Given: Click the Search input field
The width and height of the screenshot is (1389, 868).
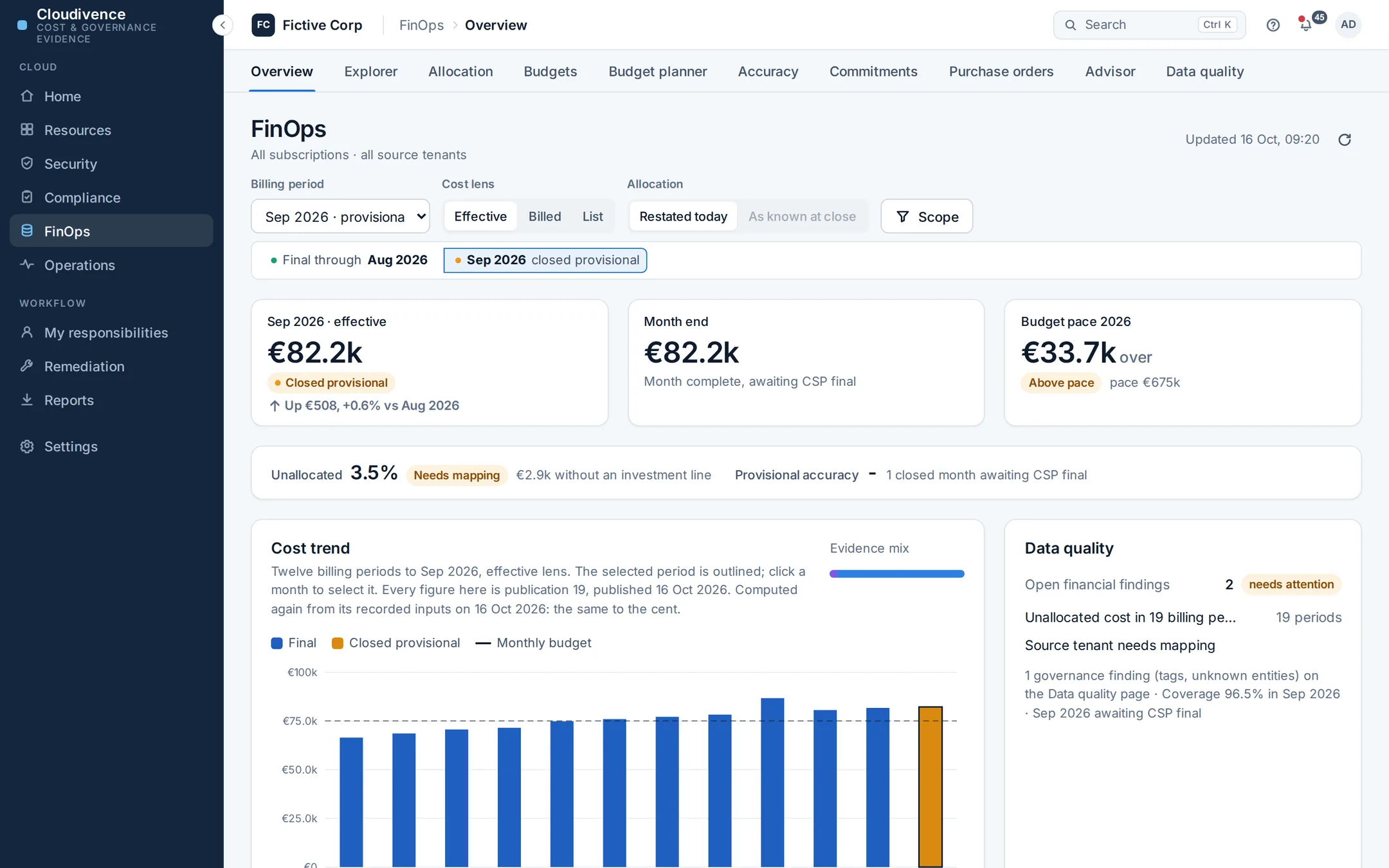Looking at the screenshot, I should click(1149, 25).
